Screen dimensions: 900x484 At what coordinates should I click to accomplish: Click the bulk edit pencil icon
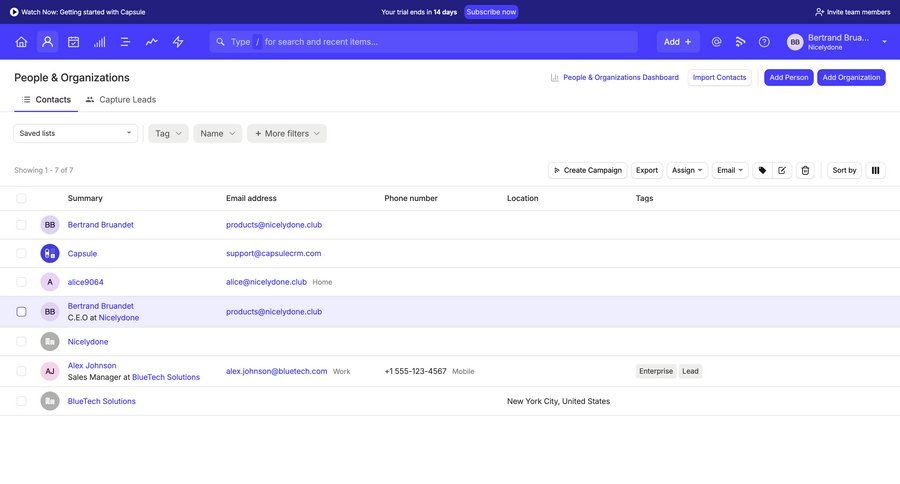point(782,171)
